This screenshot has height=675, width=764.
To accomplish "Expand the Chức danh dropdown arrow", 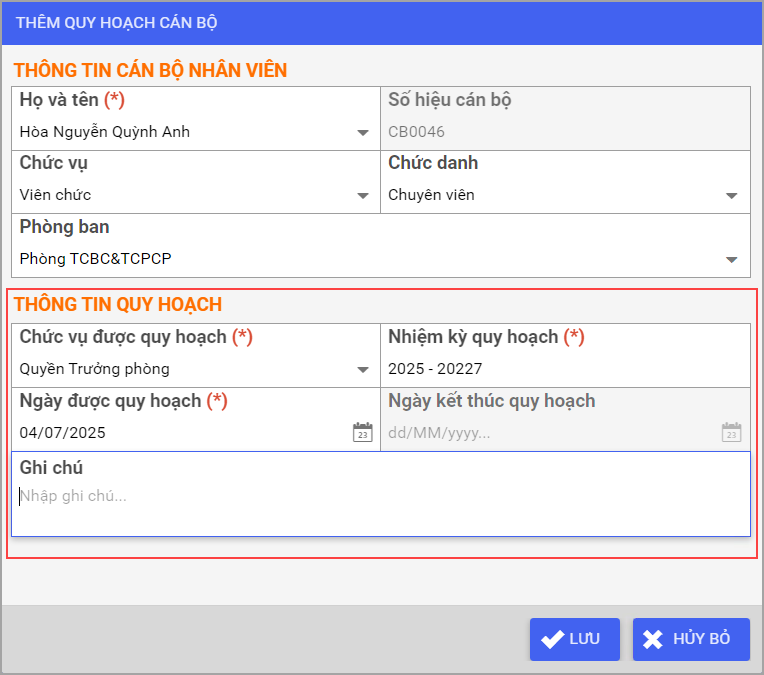I will coord(731,196).
